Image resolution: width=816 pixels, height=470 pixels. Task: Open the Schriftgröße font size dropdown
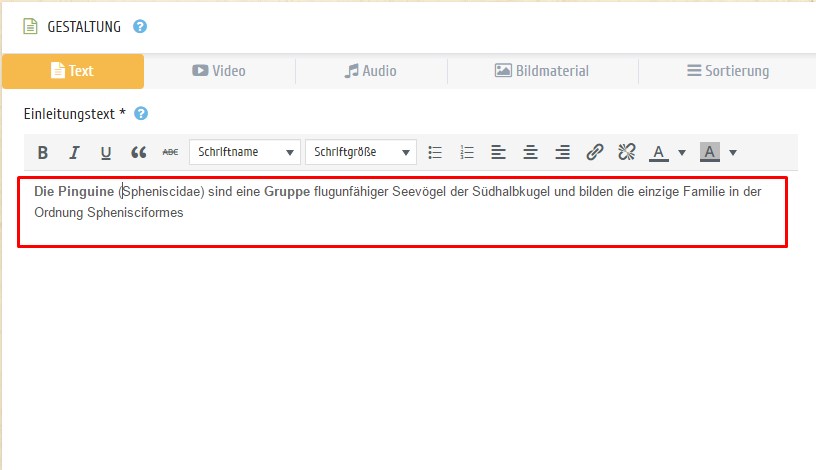(361, 152)
